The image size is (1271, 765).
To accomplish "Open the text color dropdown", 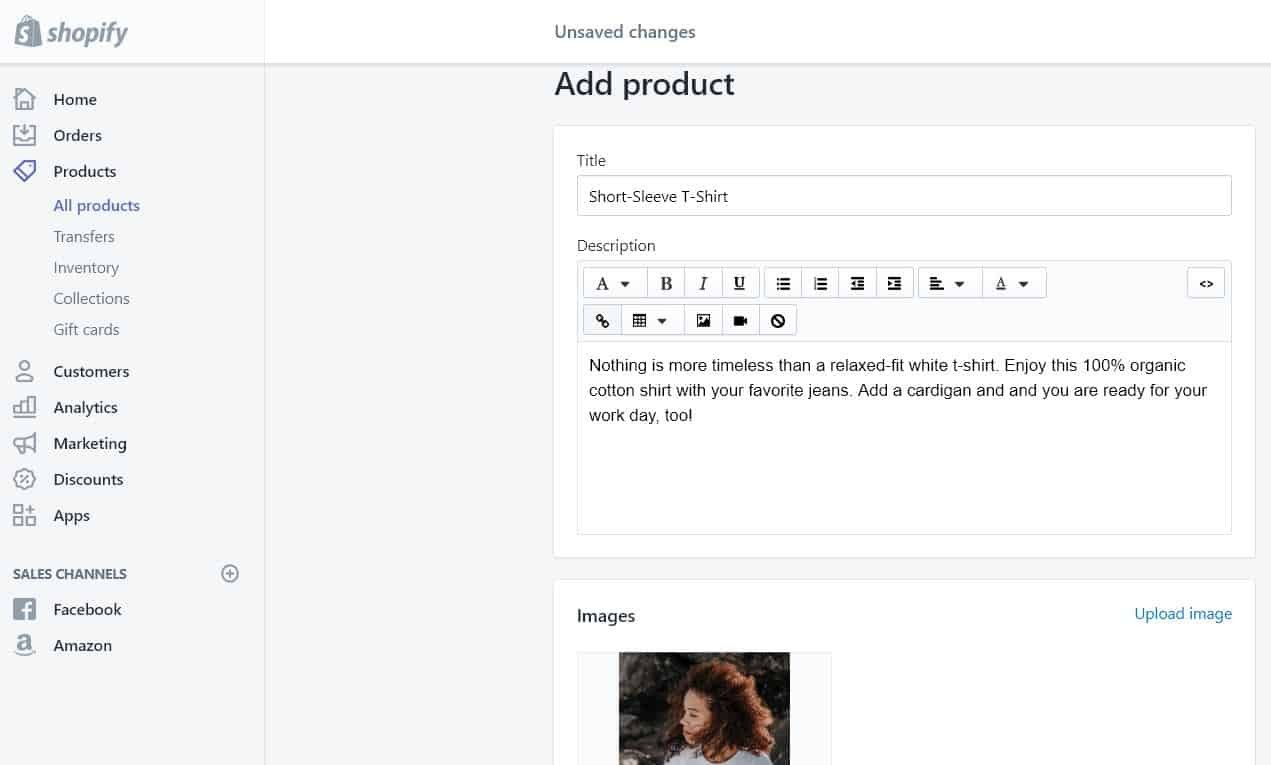I will click(x=1014, y=283).
